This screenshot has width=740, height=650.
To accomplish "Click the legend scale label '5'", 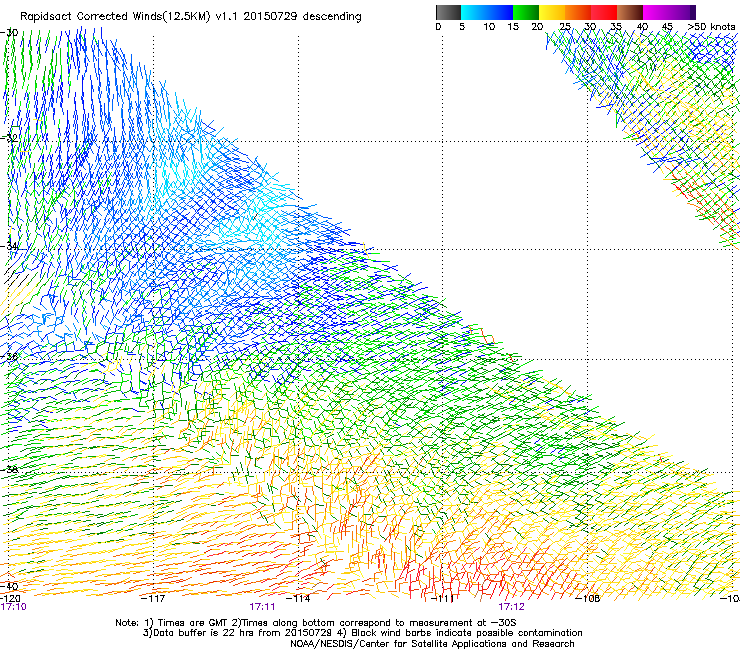I will click(462, 27).
